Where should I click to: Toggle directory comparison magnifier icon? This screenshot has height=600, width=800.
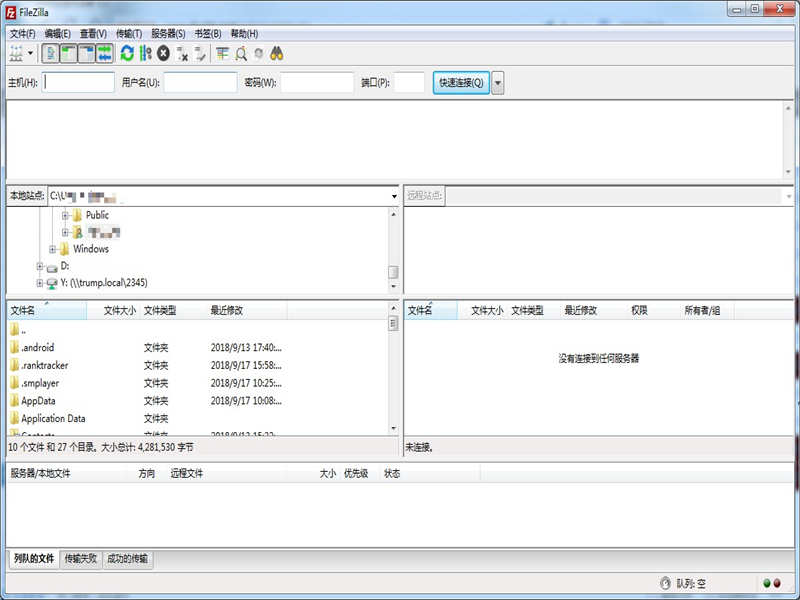click(x=241, y=53)
